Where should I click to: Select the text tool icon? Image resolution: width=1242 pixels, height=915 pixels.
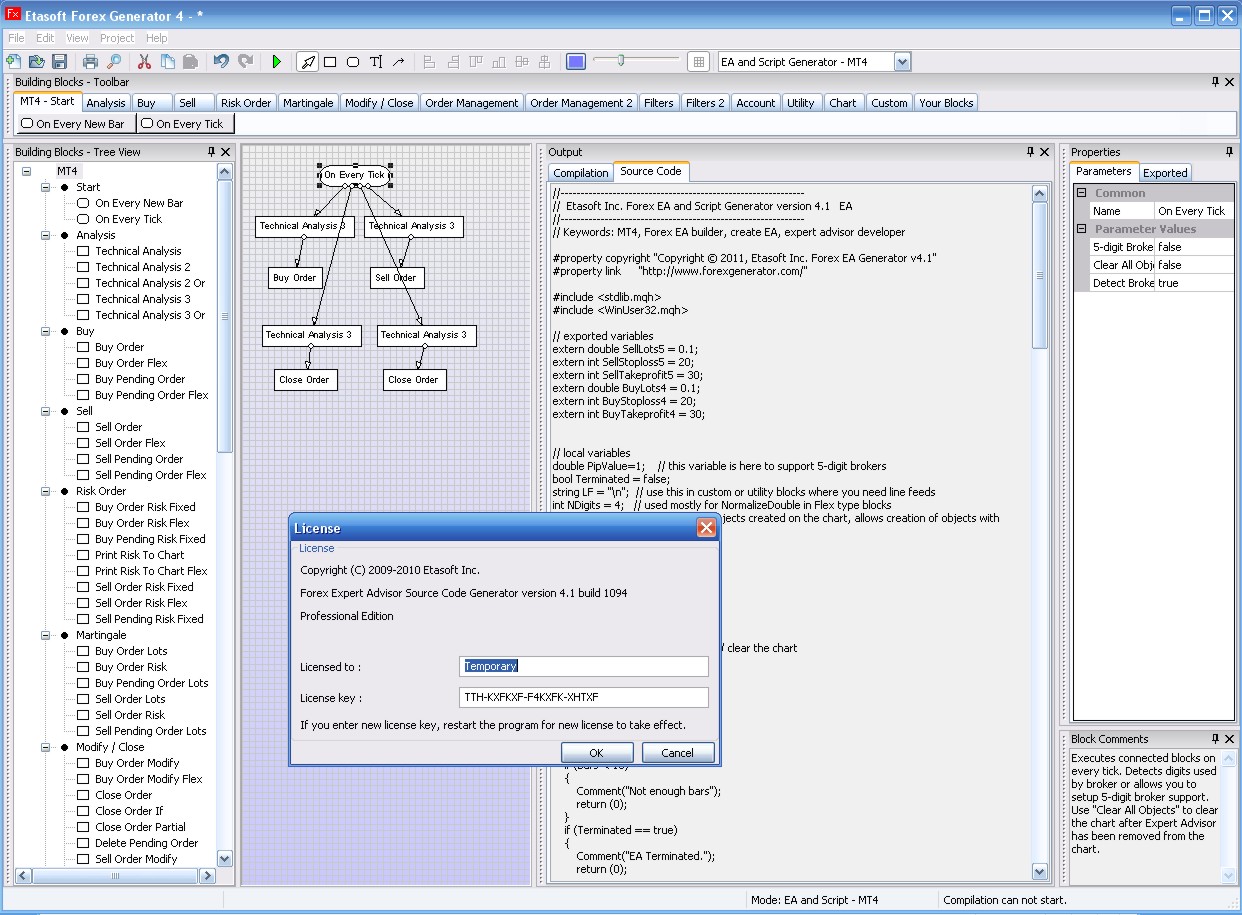[376, 62]
